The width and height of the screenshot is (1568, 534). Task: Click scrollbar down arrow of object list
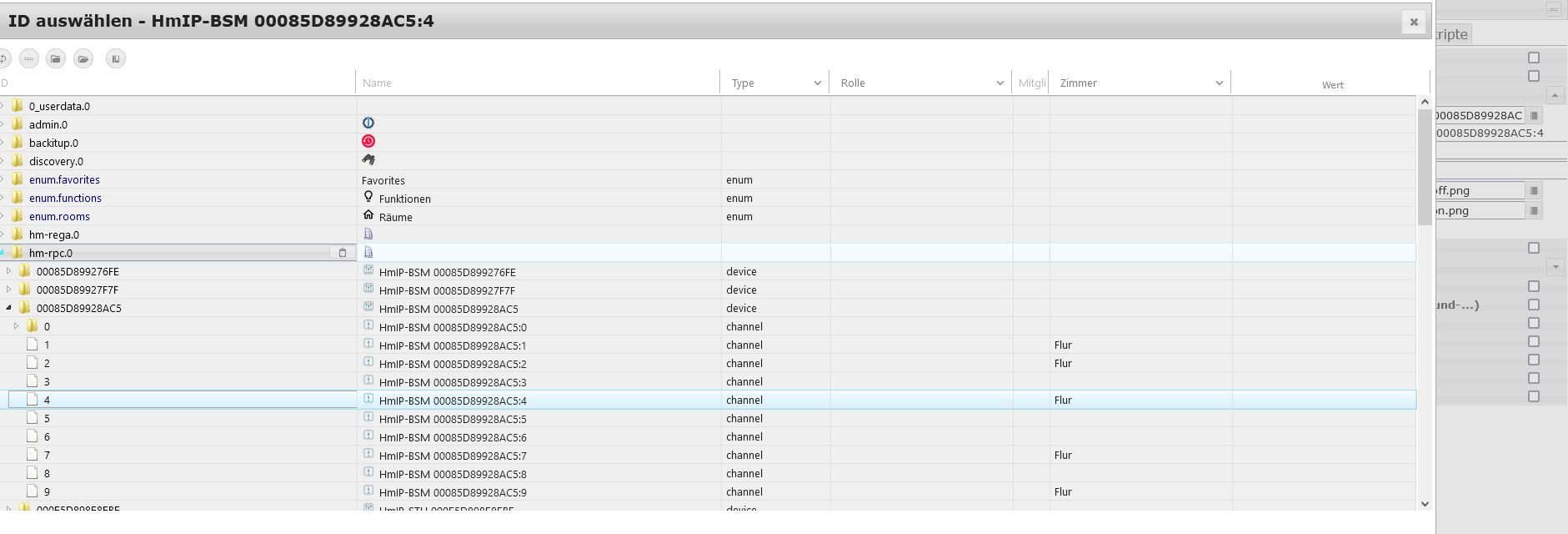pyautogui.click(x=1424, y=503)
